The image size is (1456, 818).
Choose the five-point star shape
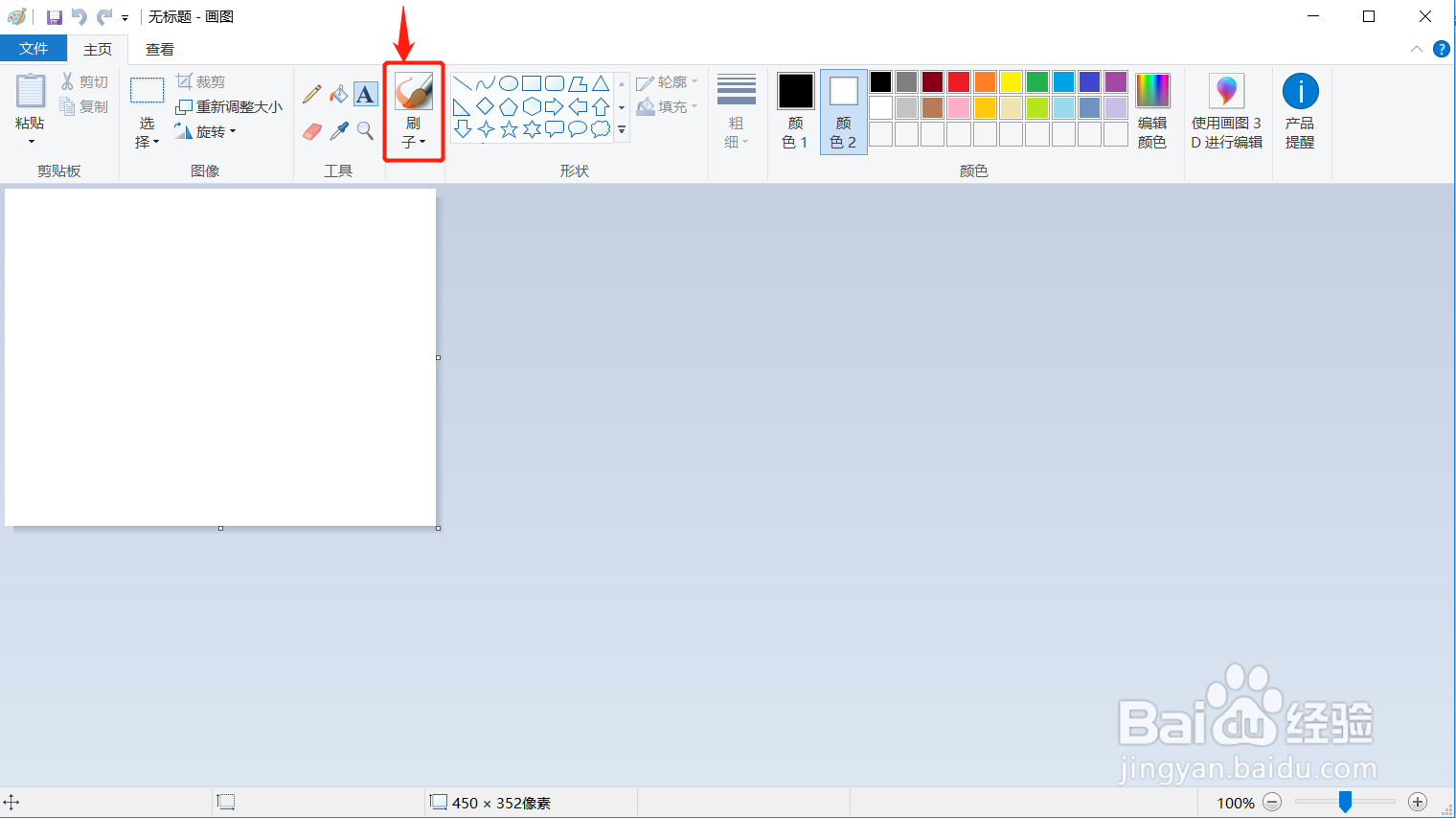point(509,129)
